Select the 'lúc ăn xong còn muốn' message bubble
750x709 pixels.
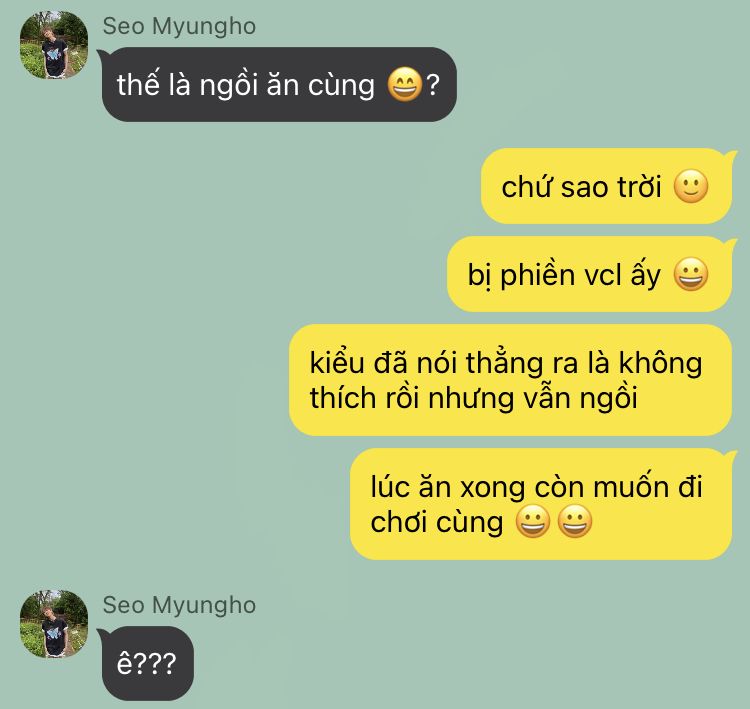click(541, 504)
